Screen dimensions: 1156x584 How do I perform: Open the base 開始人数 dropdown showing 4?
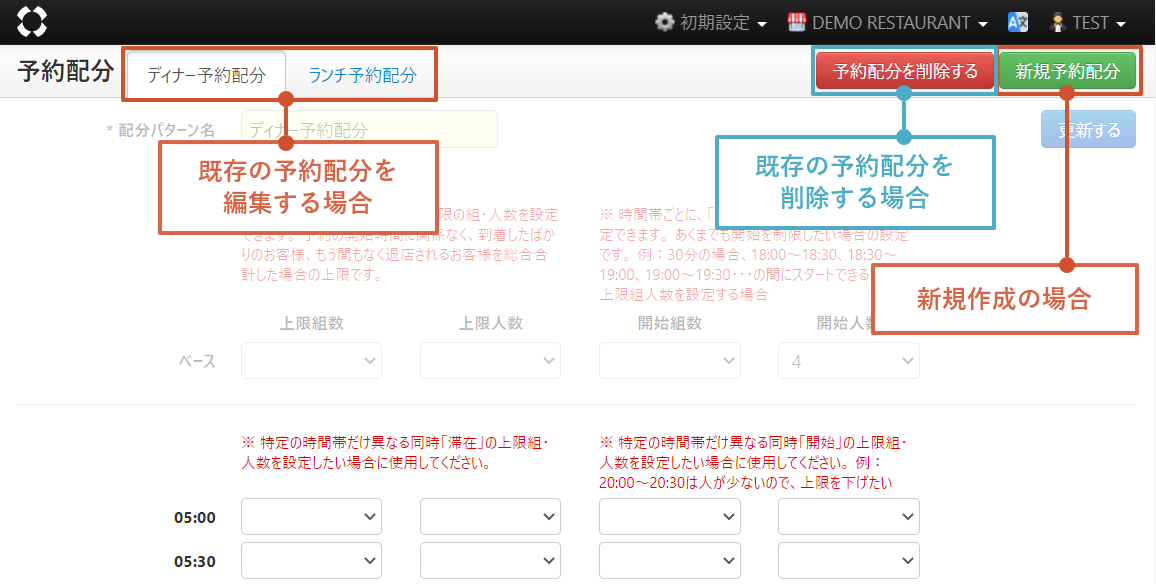[x=849, y=361]
